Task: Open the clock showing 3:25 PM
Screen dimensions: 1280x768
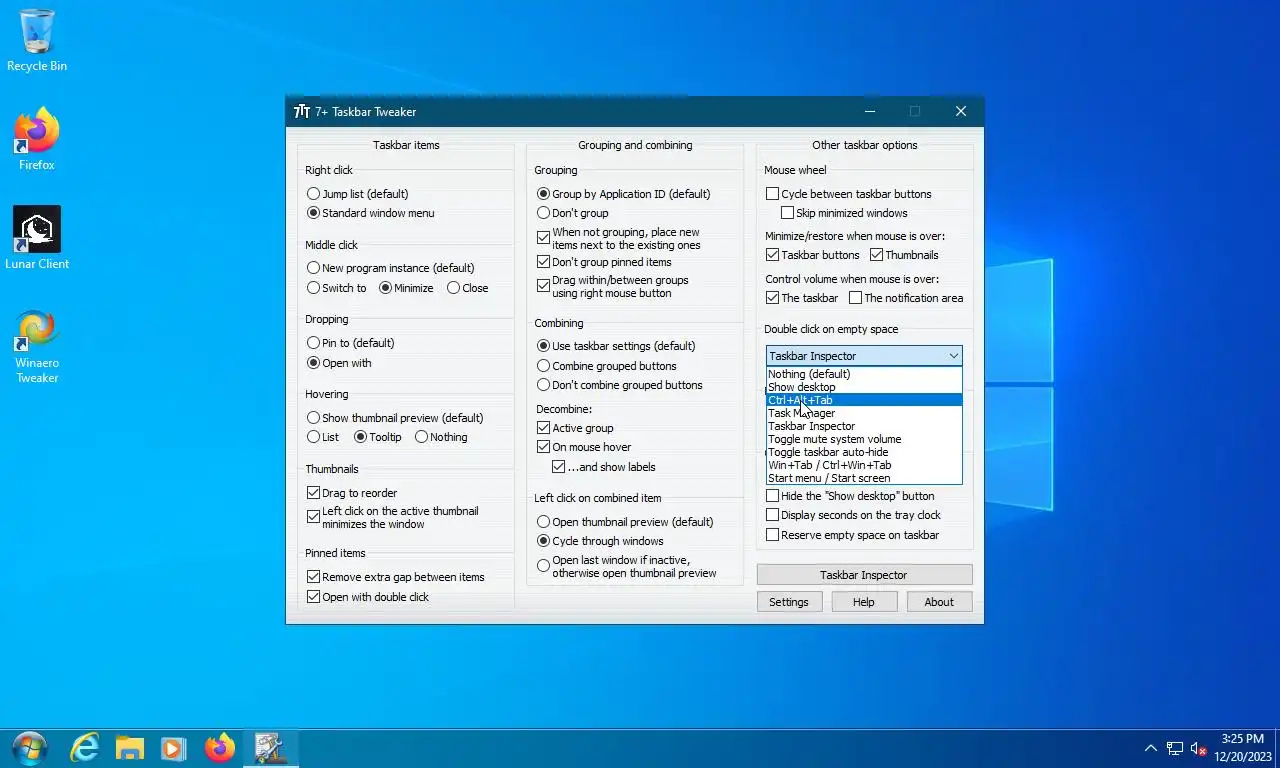Action: [1243, 748]
